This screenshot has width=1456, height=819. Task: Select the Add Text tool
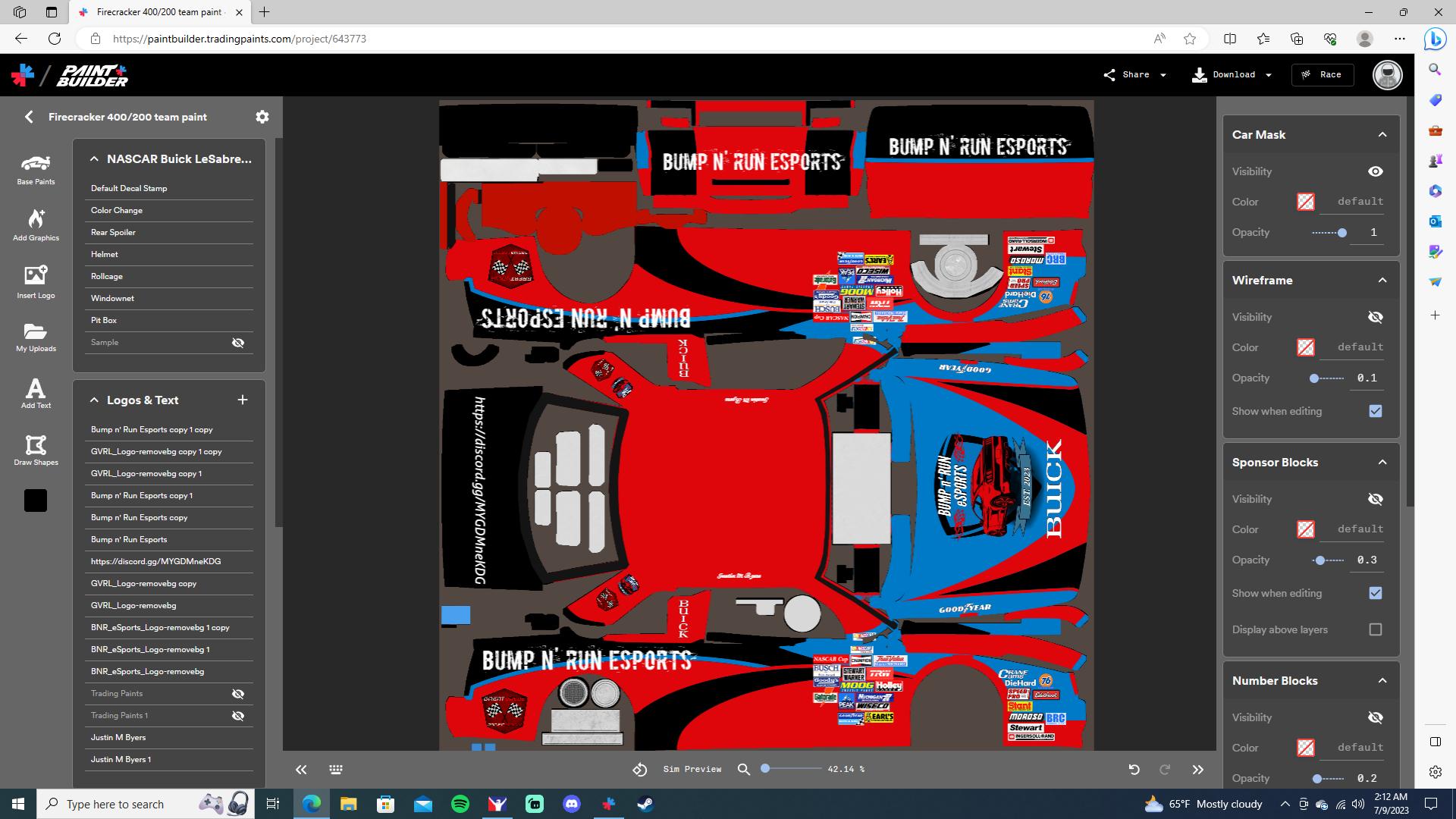pos(36,393)
